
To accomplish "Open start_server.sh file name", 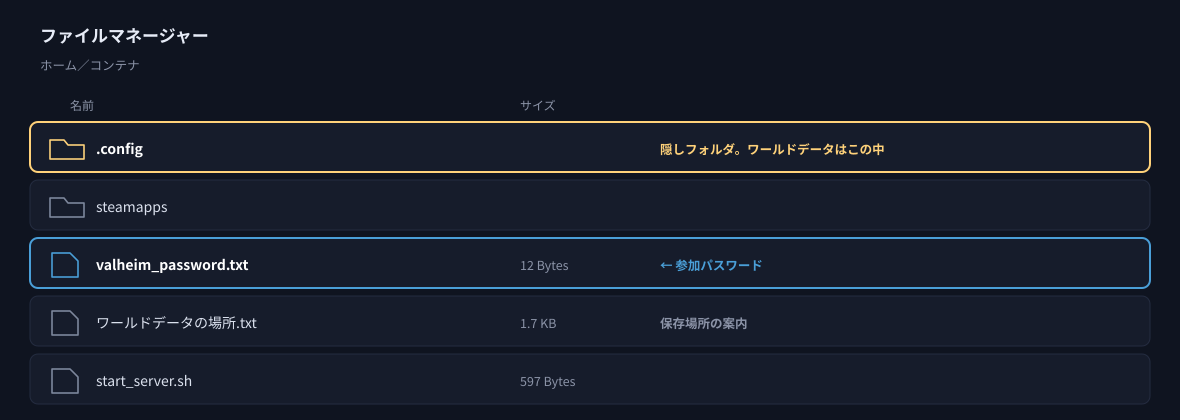I will pos(144,381).
